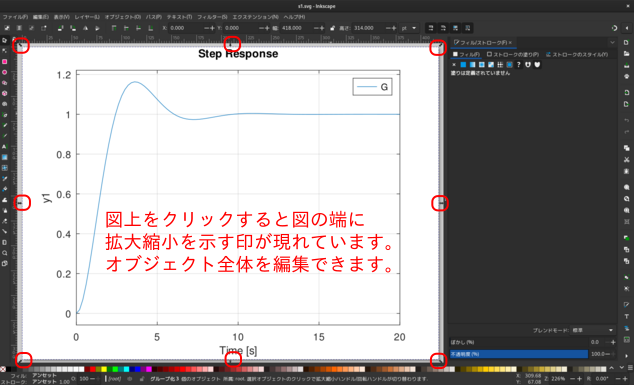Copy selection via command bar icon

pos(626,148)
